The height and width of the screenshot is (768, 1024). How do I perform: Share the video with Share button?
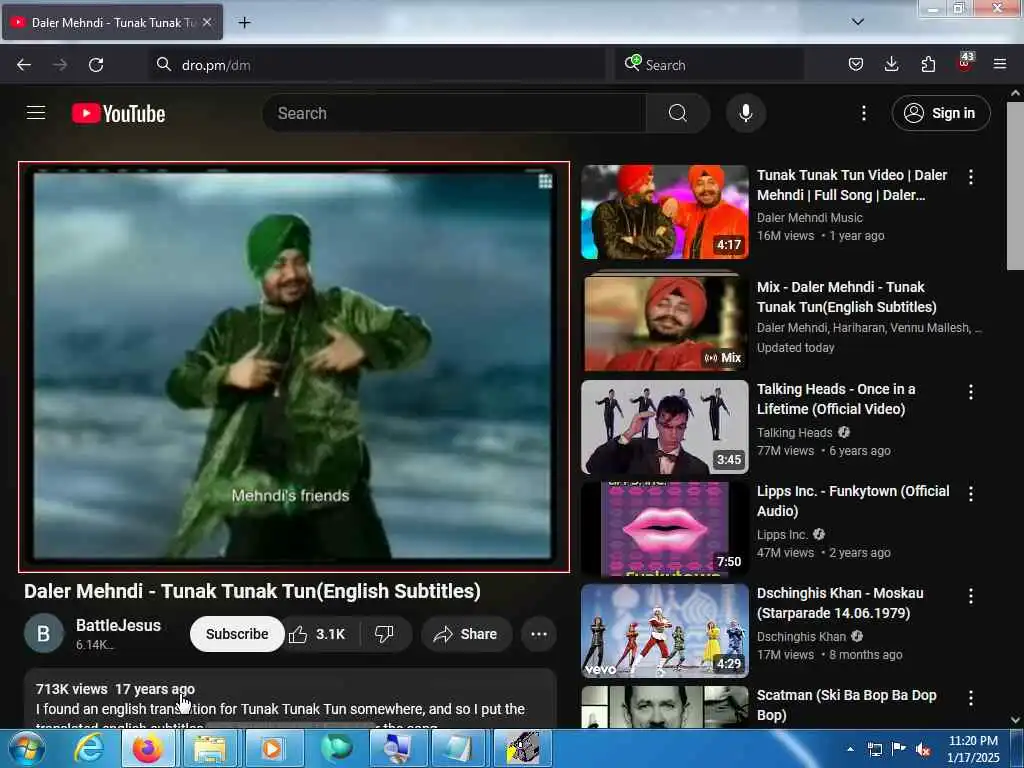click(x=466, y=634)
